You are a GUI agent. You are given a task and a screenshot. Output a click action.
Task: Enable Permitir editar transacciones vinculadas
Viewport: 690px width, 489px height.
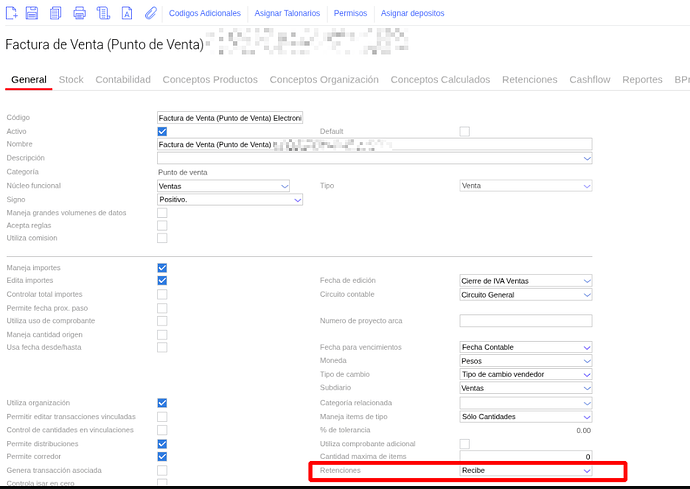tap(162, 416)
